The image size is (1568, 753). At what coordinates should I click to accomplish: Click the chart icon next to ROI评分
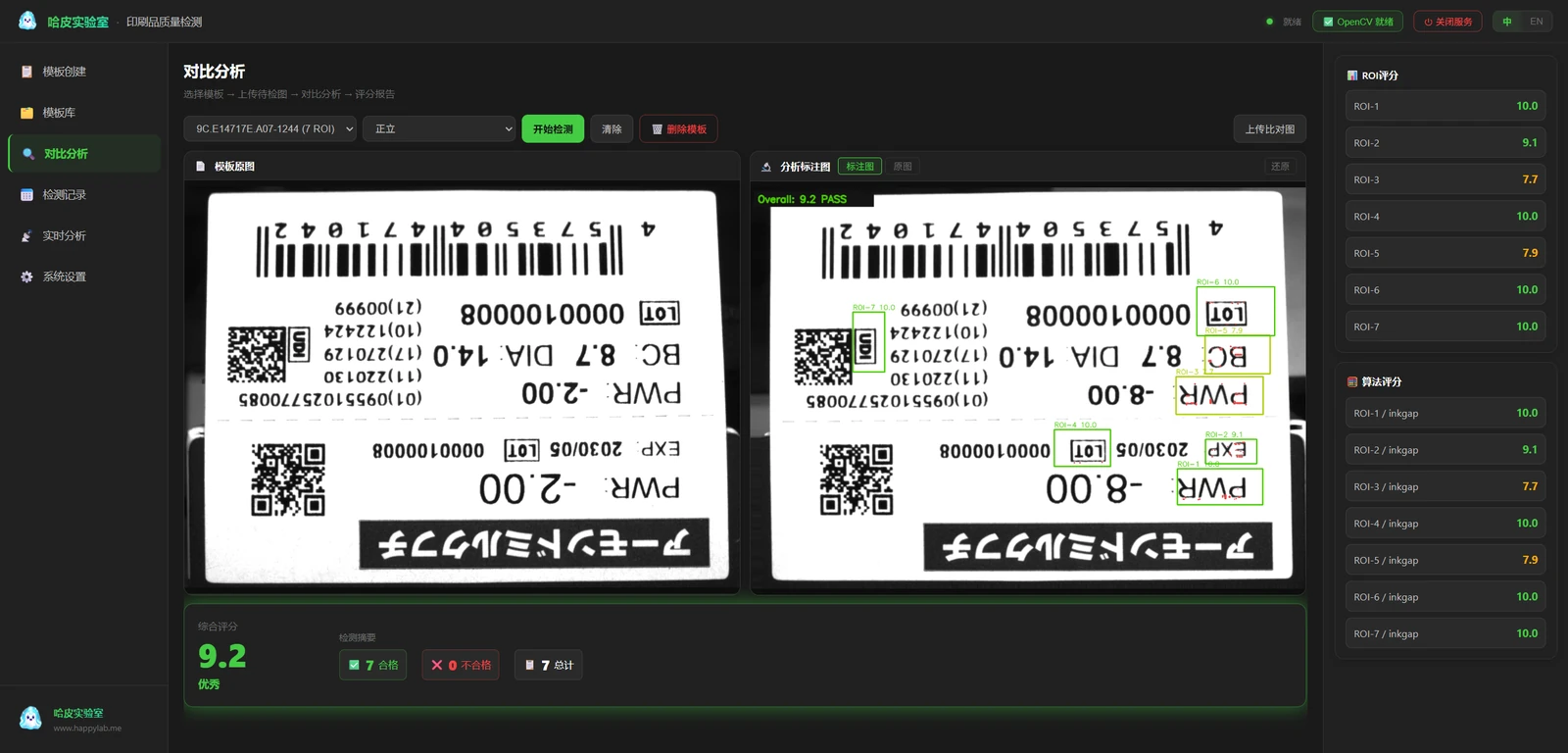tap(1352, 75)
